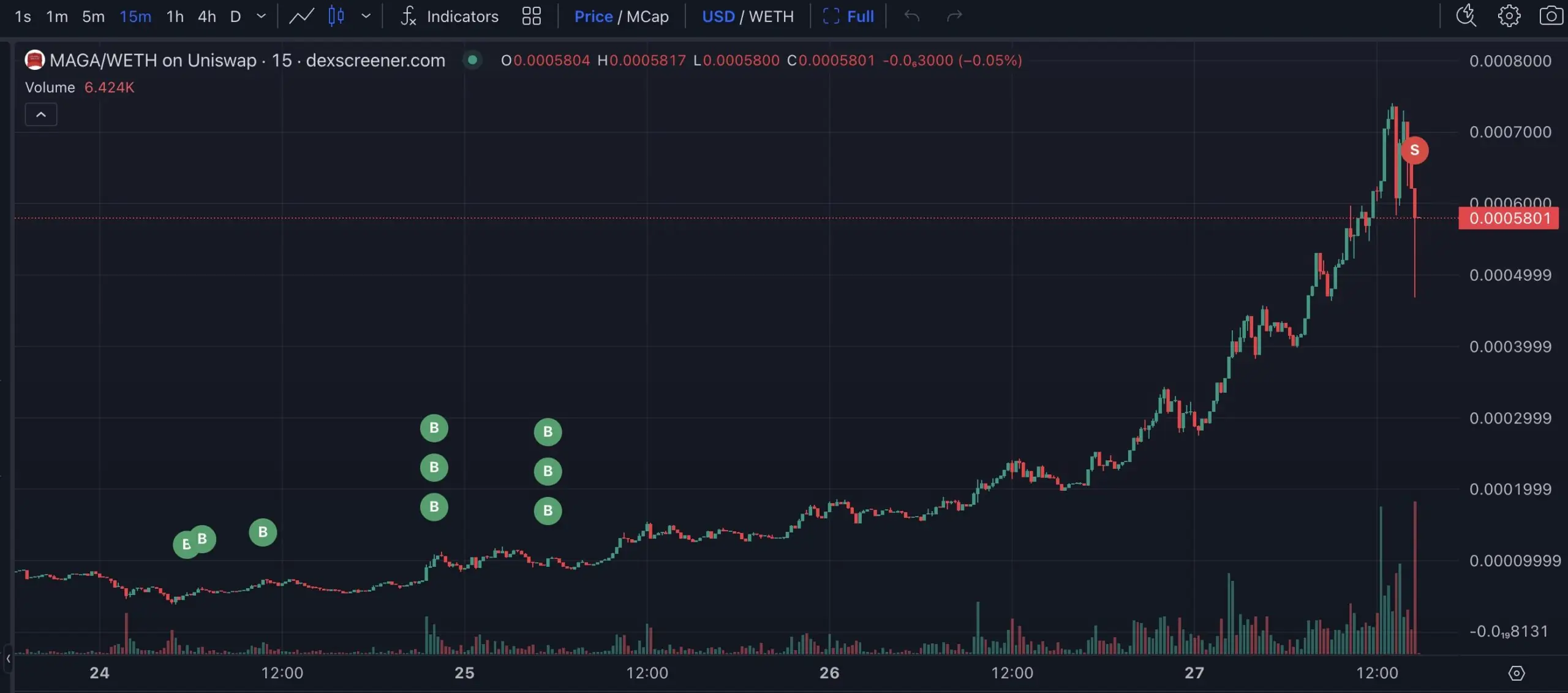1568x693 pixels.
Task: Select the line chart style icon
Action: pyautogui.click(x=301, y=17)
